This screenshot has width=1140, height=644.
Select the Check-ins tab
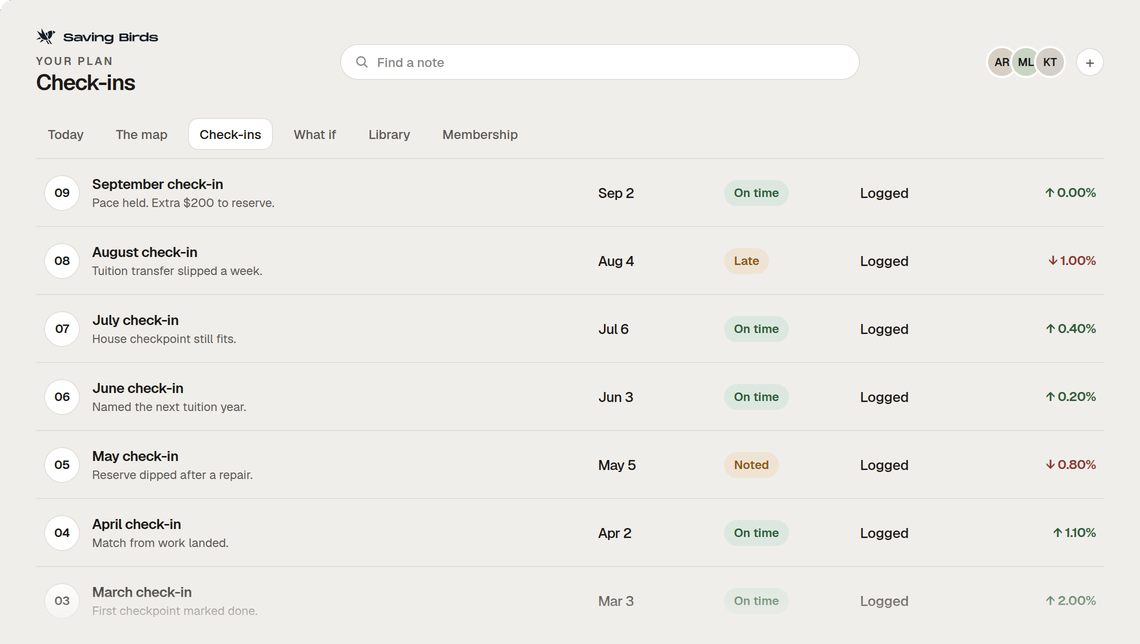tap(230, 134)
